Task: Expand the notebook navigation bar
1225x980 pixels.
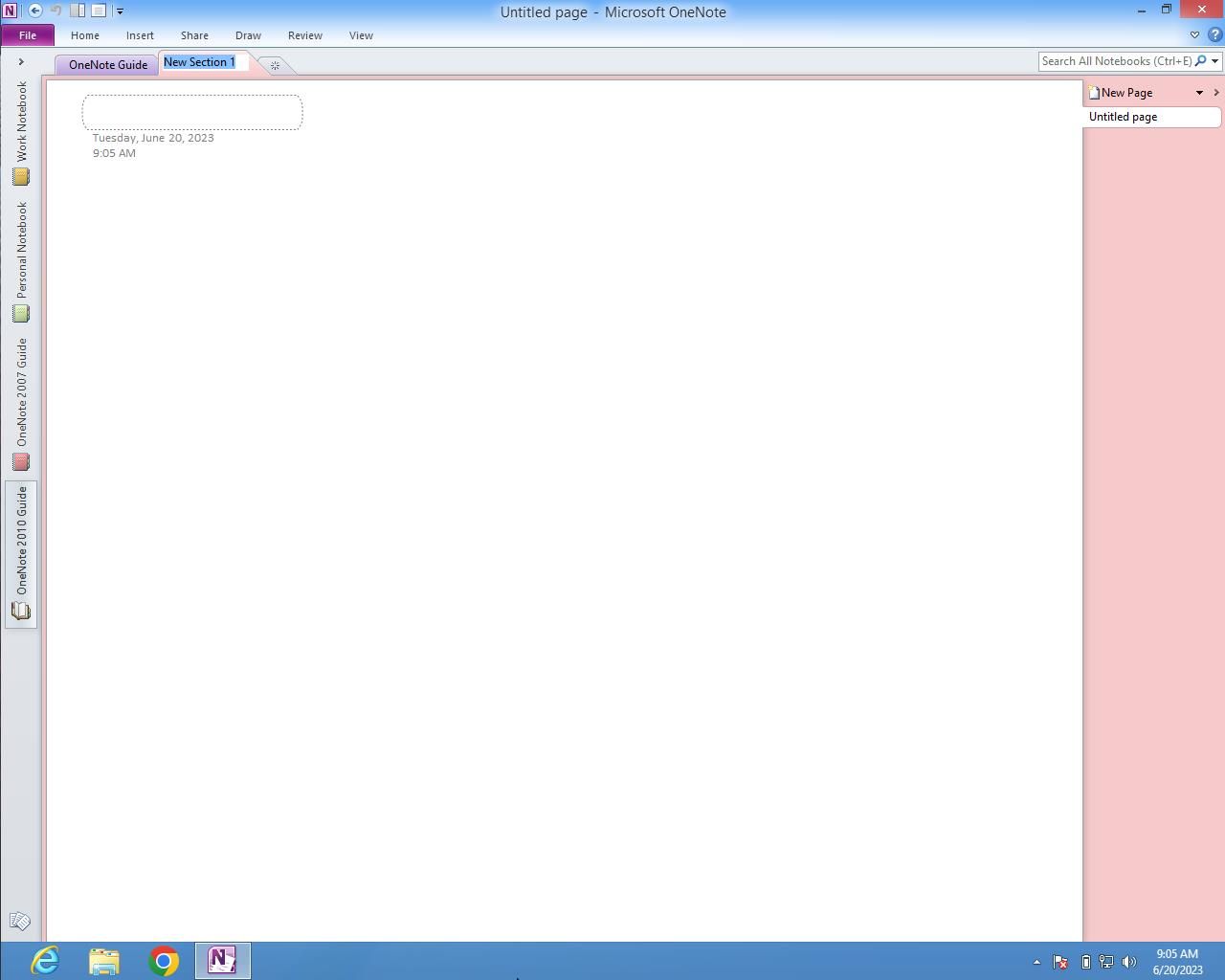Action: pyautogui.click(x=21, y=62)
